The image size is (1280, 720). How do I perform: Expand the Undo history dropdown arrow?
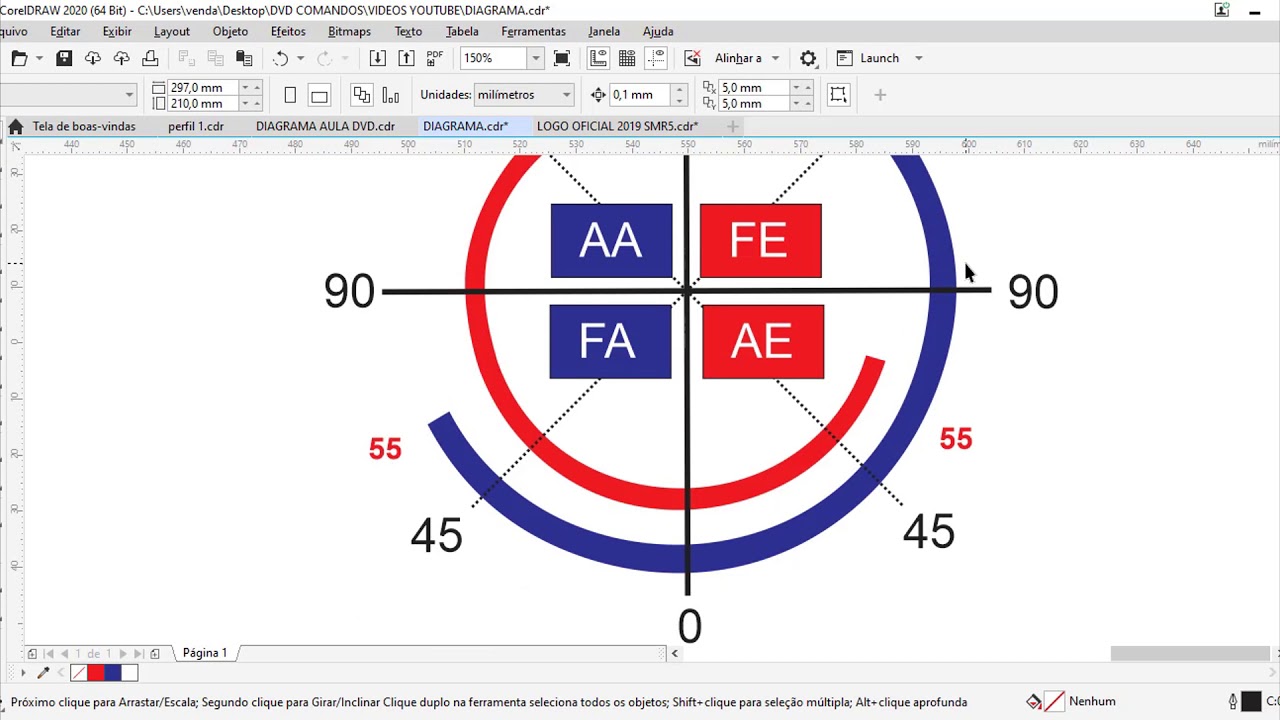(x=300, y=58)
